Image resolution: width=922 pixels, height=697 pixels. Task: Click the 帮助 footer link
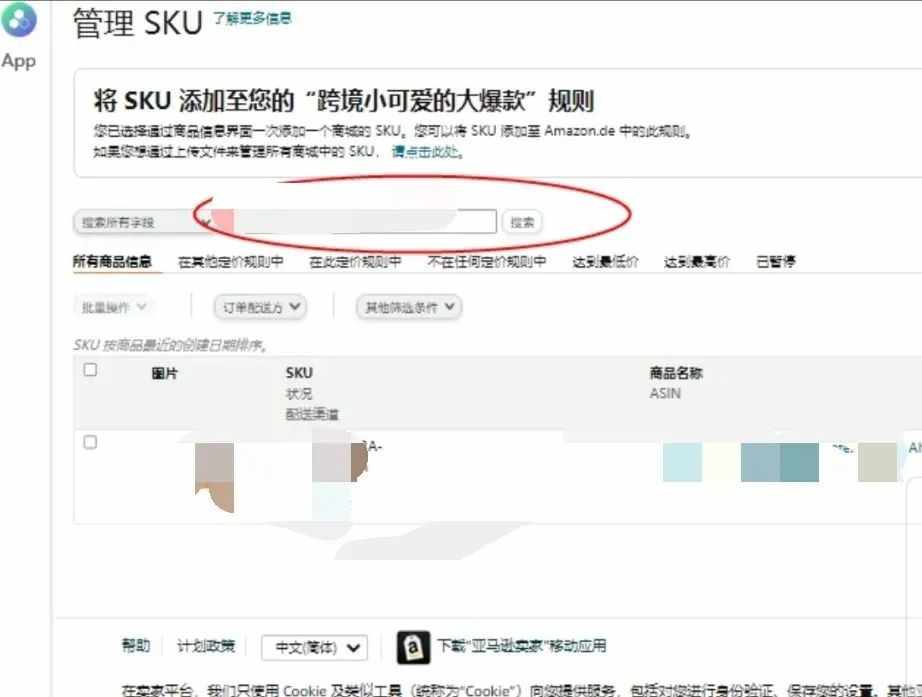click(x=136, y=646)
